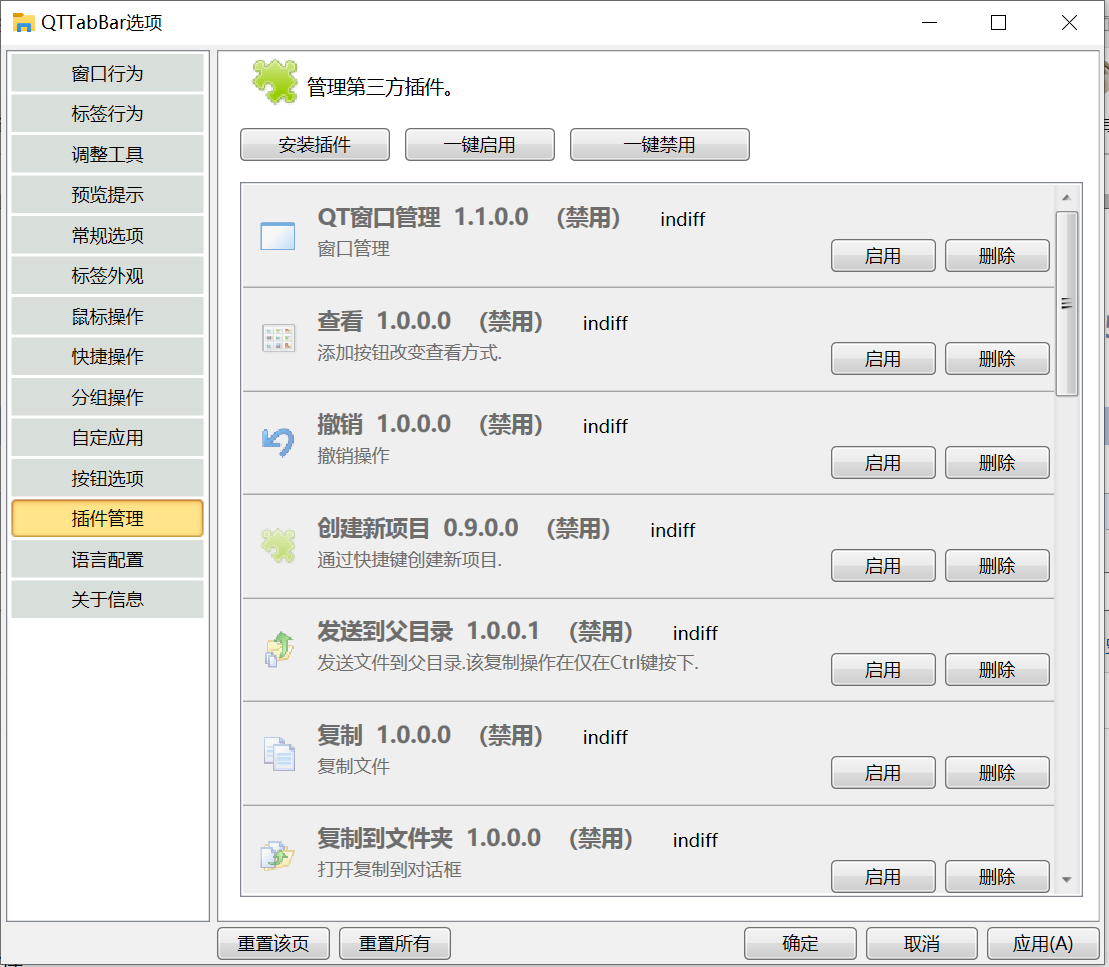Enable the QT窗口管理 plugin

883,255
